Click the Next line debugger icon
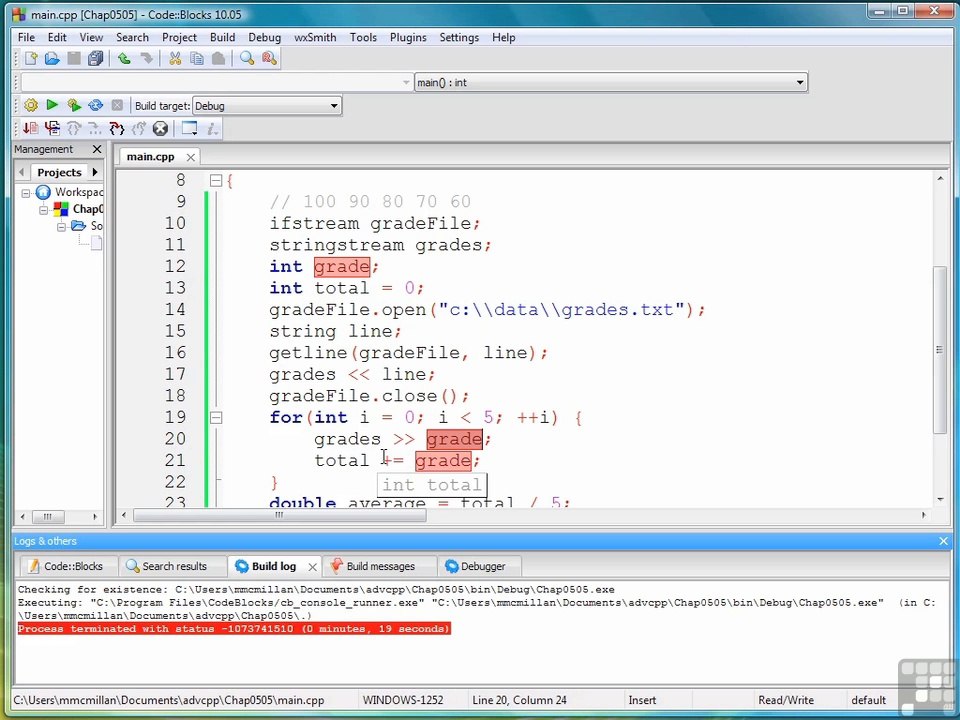960x720 pixels. coord(74,129)
